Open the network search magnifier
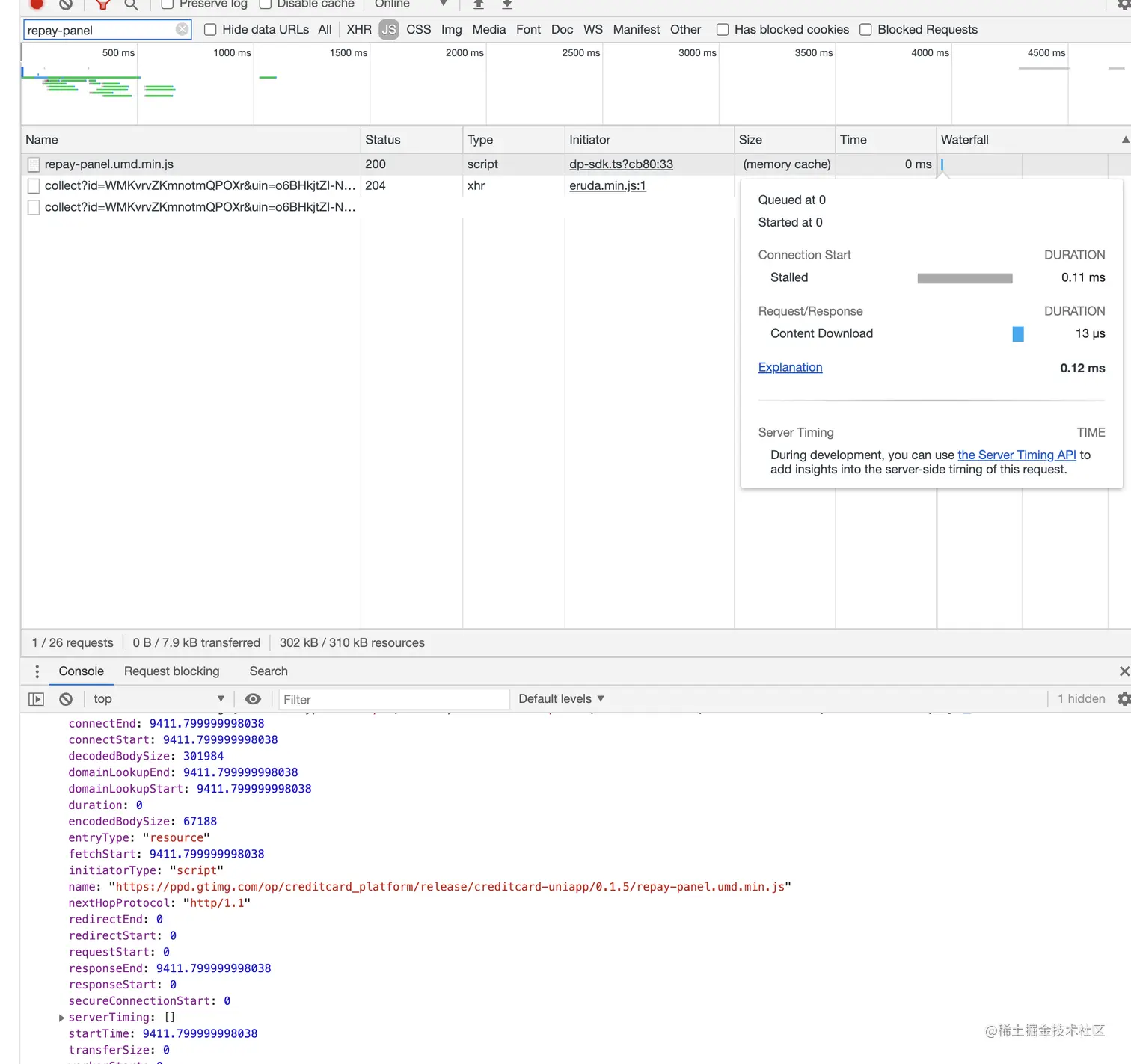Viewport: 1131px width, 1064px height. click(x=131, y=4)
